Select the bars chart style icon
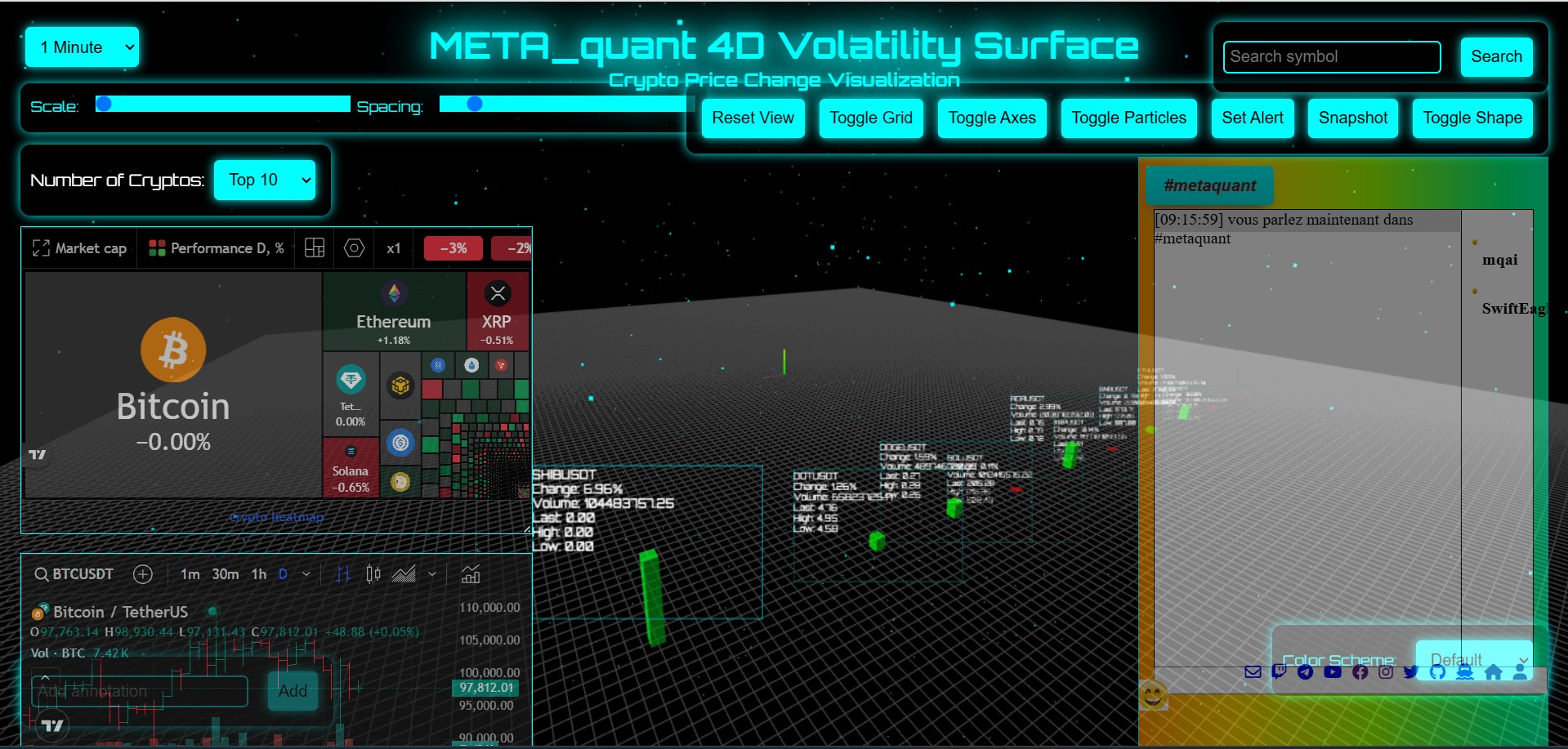 [x=343, y=574]
